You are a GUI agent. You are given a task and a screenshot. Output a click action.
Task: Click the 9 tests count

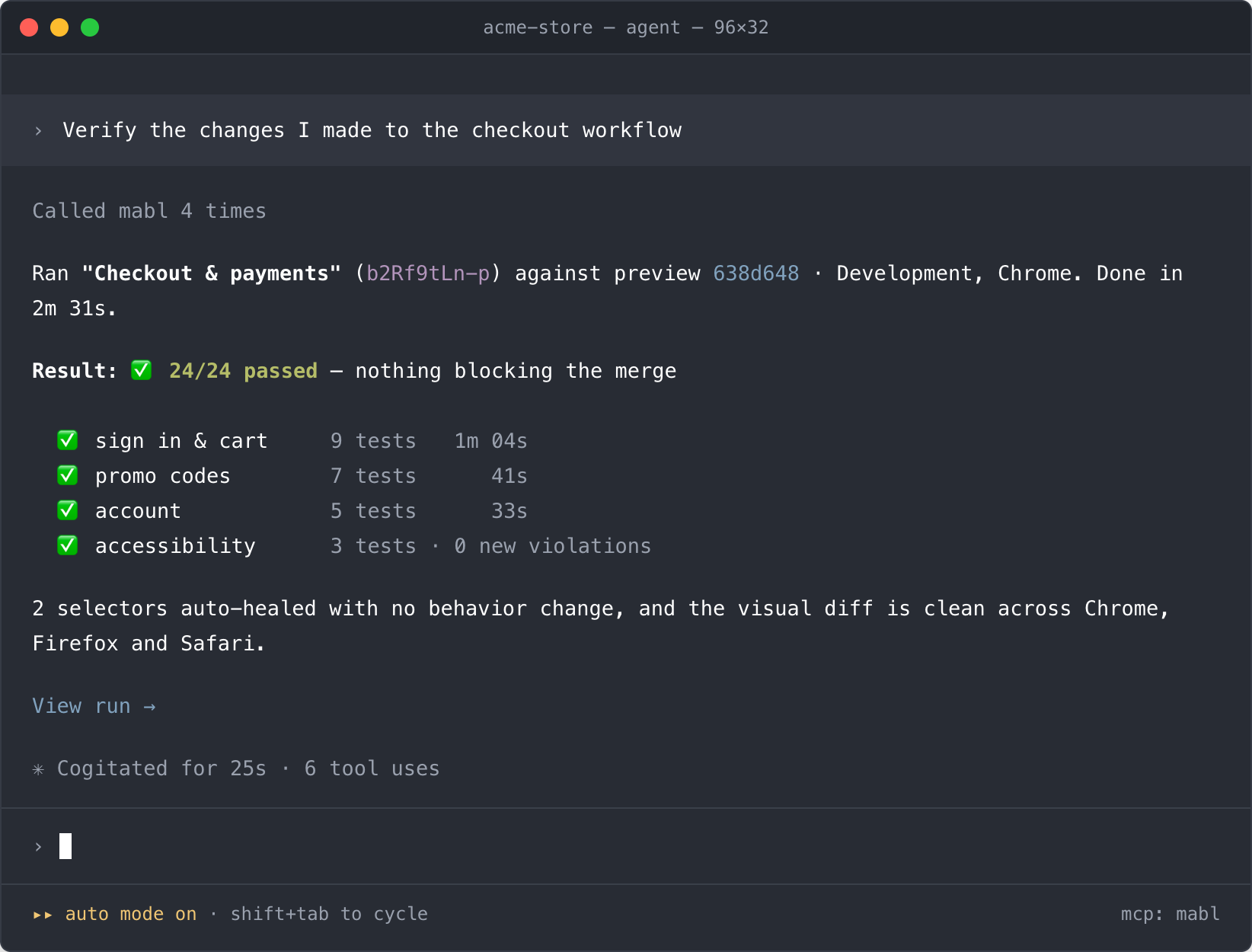[373, 441]
